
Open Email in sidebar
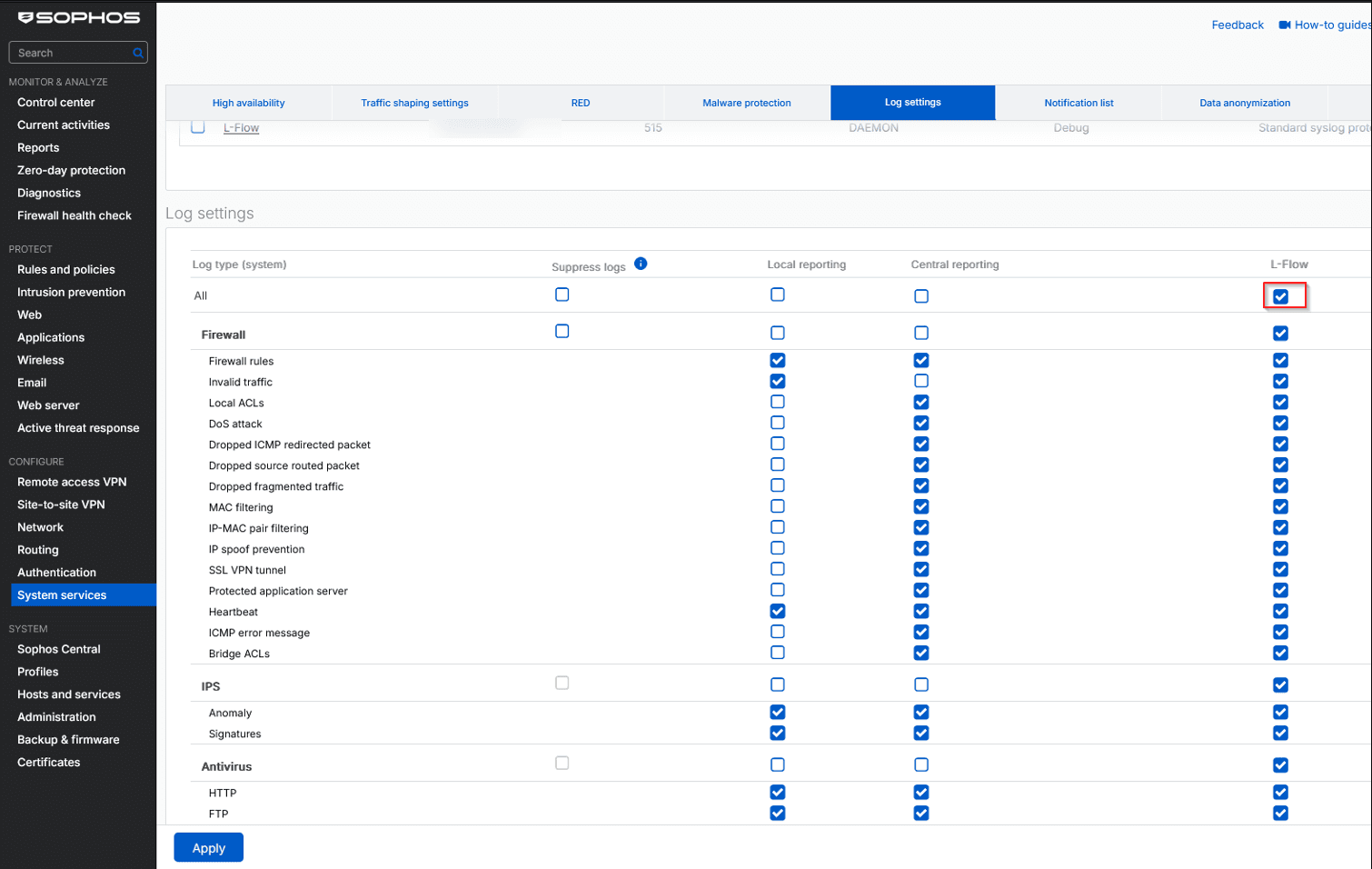[32, 383]
